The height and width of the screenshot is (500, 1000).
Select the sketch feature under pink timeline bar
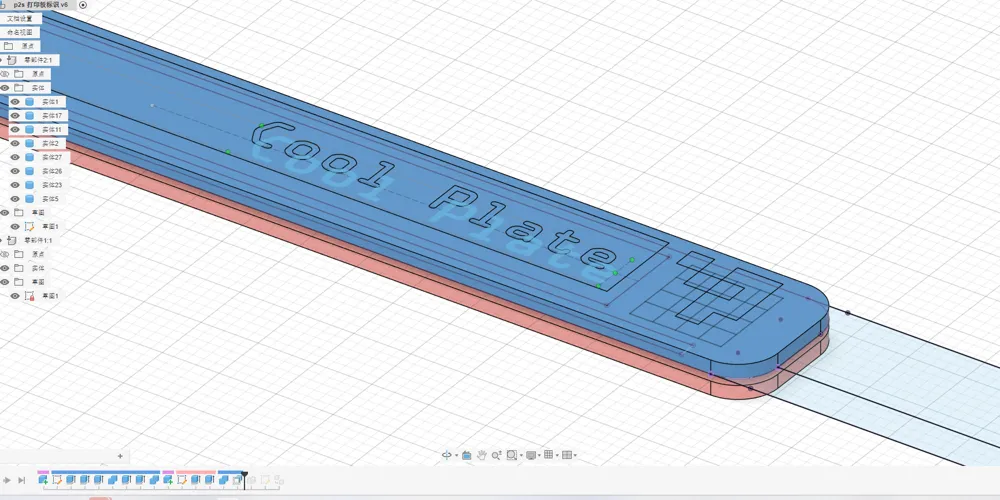point(182,480)
